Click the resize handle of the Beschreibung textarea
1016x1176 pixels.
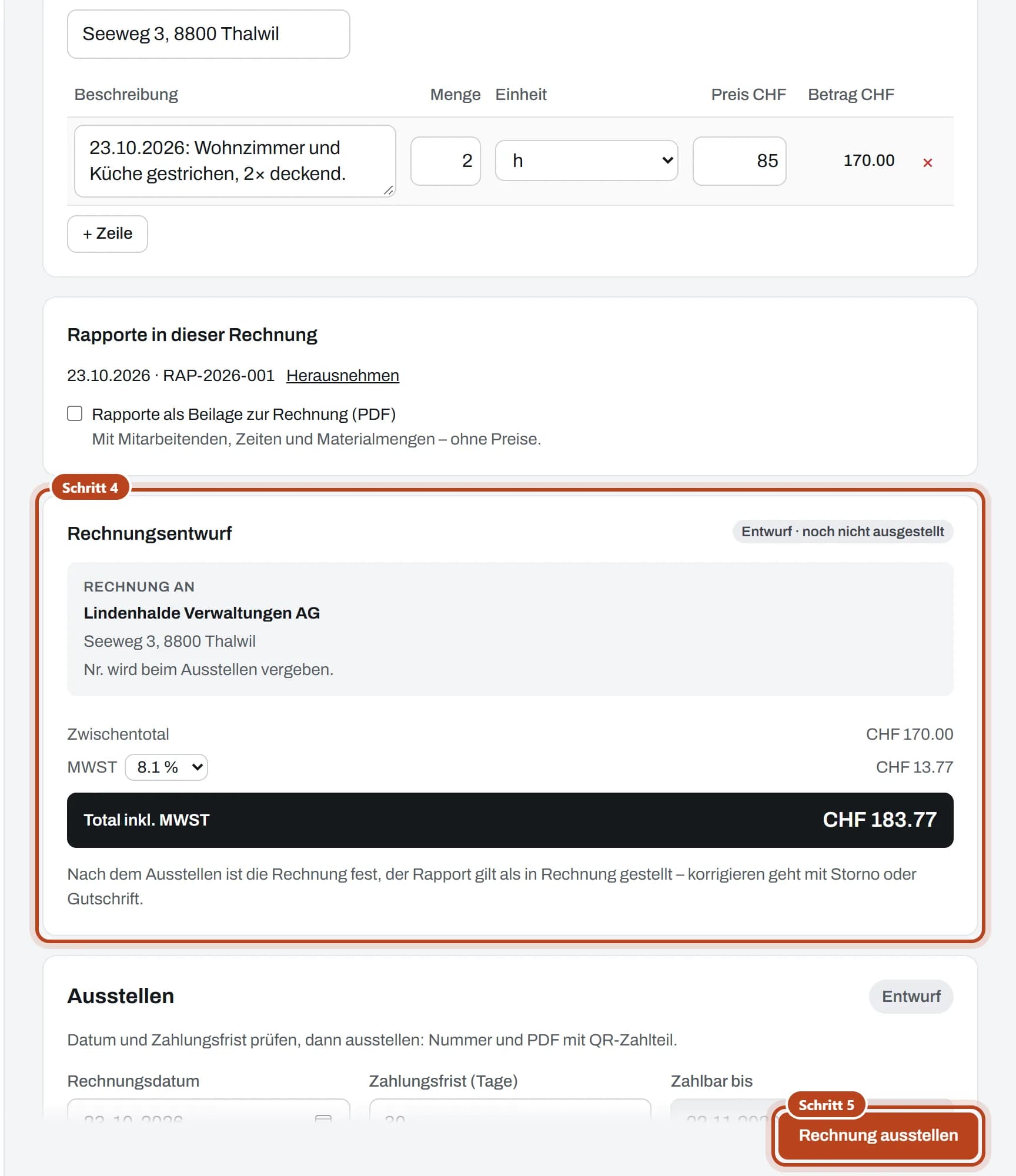[x=389, y=190]
